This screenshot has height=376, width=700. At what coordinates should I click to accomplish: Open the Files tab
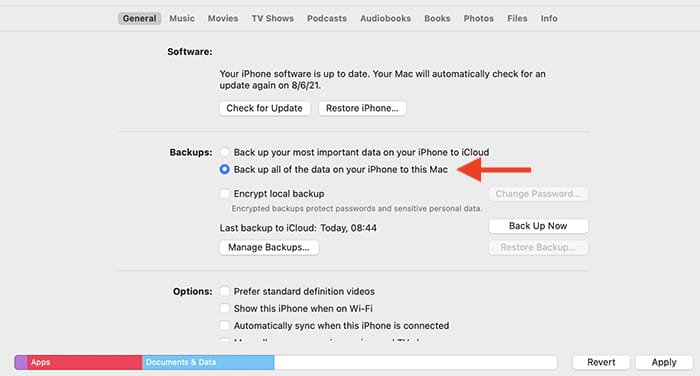click(517, 18)
